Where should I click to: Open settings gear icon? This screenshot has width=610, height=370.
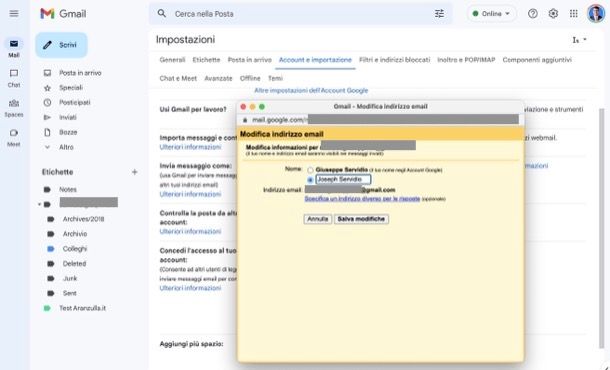(x=553, y=14)
